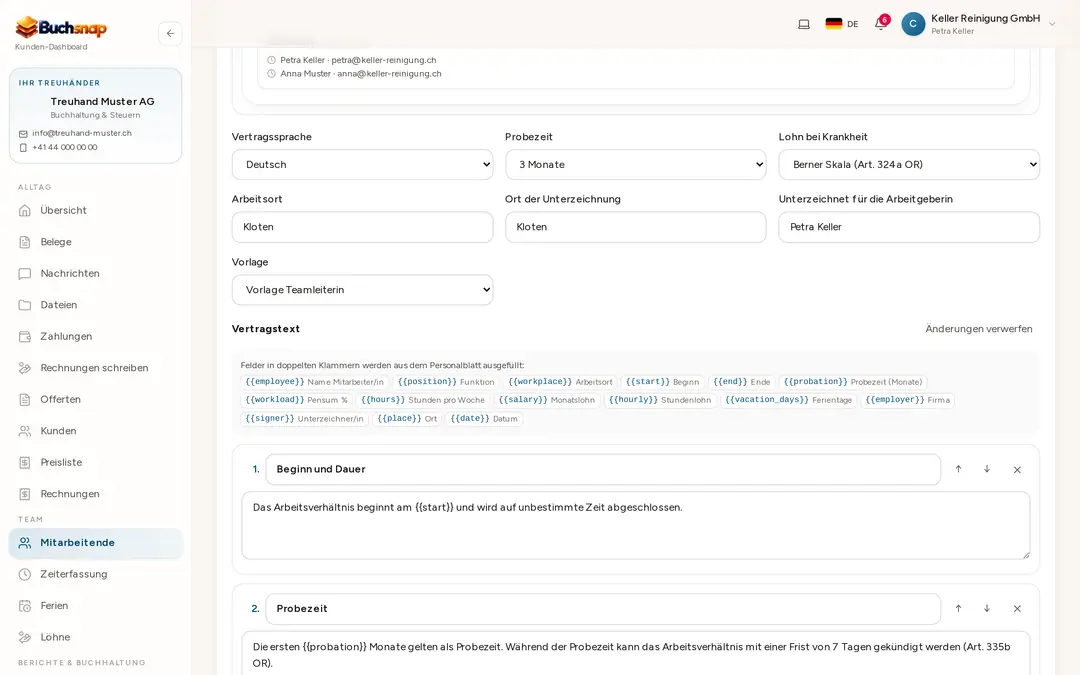The height and width of the screenshot is (675, 1080).
Task: Select Mitarbeitende in the sidebar
Action: [x=96, y=543]
